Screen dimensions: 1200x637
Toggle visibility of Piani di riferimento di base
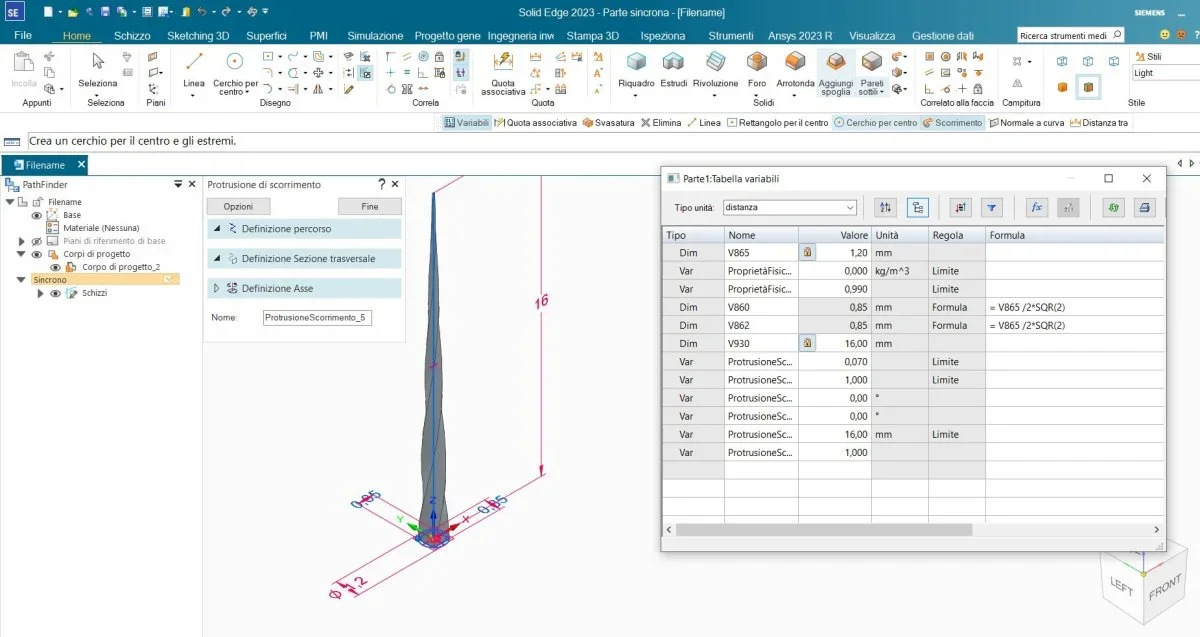(x=37, y=241)
